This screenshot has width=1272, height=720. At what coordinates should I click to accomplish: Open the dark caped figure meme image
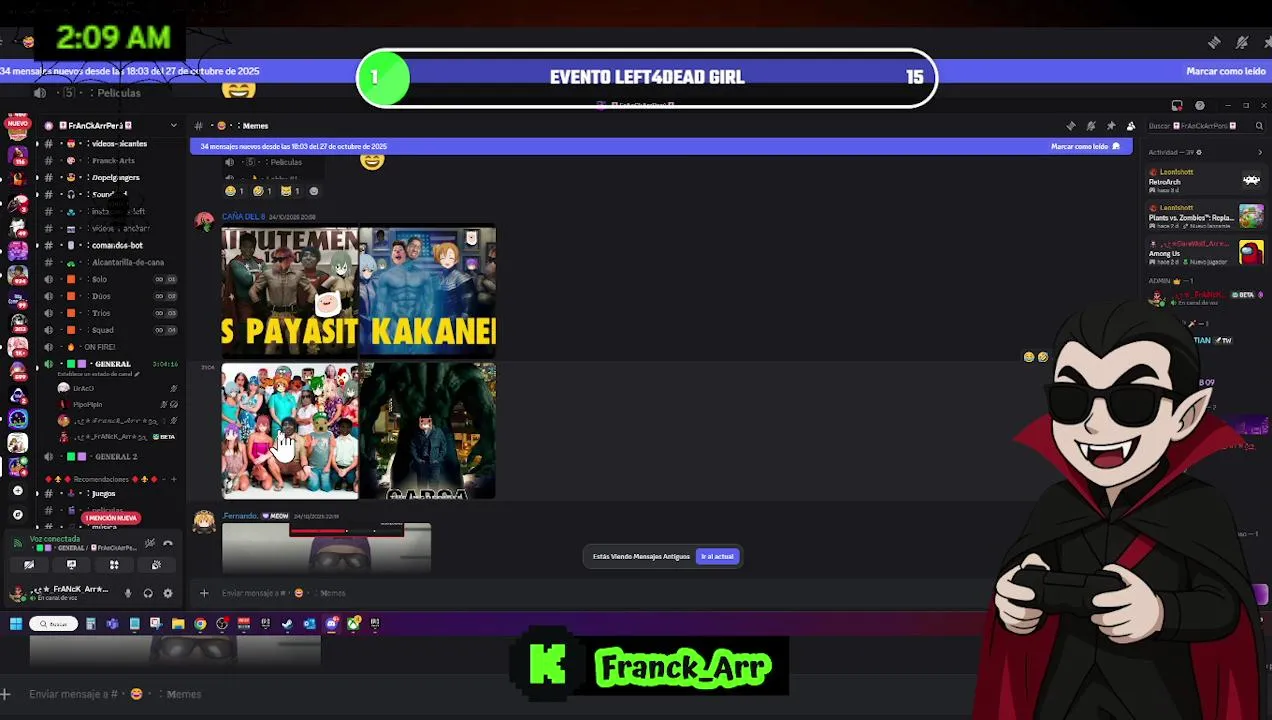coord(428,431)
